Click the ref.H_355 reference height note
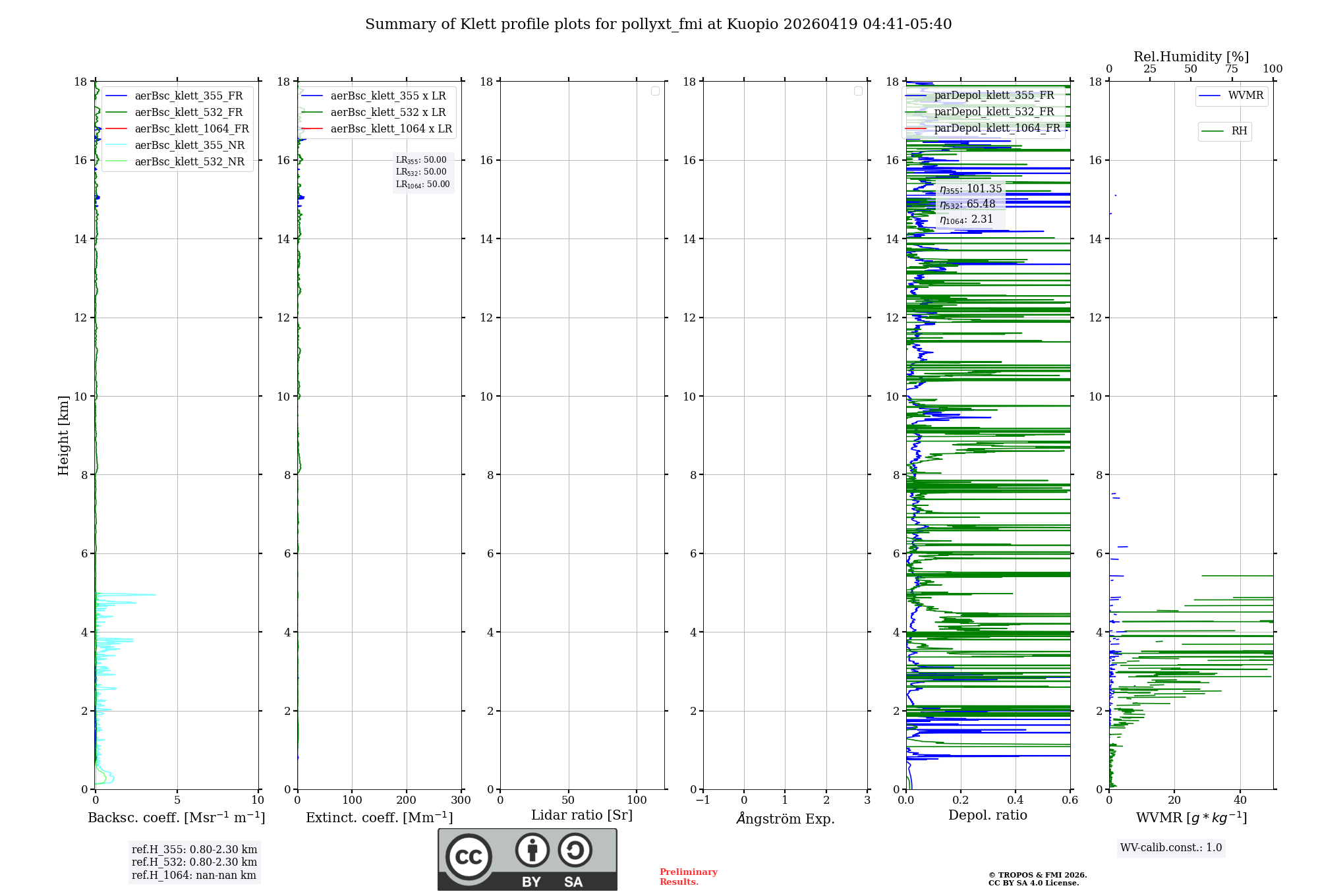Viewport: 1318px width, 896px height. 194,850
